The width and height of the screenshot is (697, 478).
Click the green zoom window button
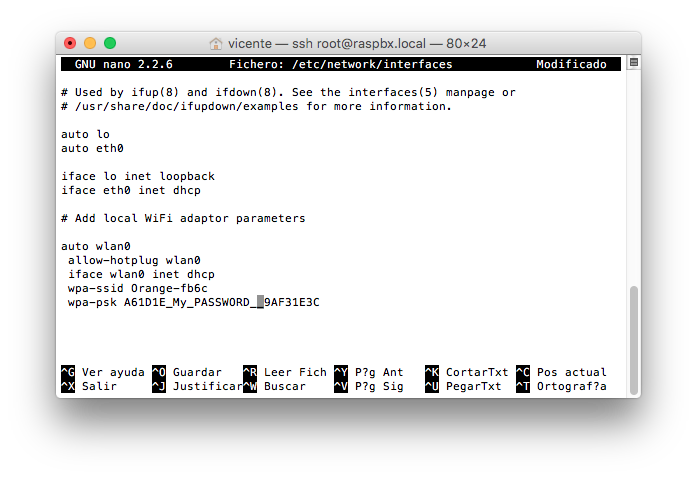point(110,43)
